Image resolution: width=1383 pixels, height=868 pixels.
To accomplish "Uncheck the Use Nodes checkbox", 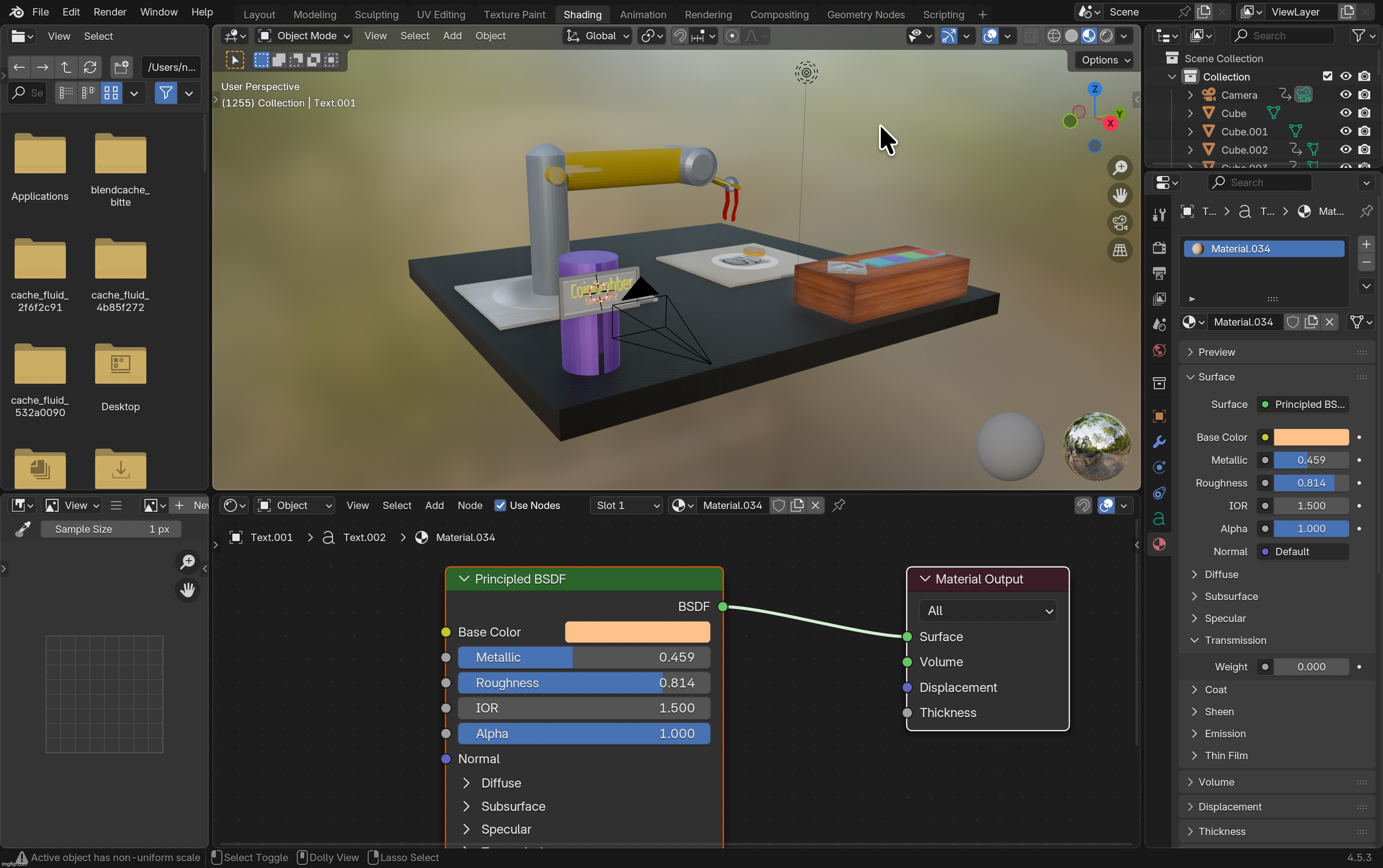I will 500,505.
